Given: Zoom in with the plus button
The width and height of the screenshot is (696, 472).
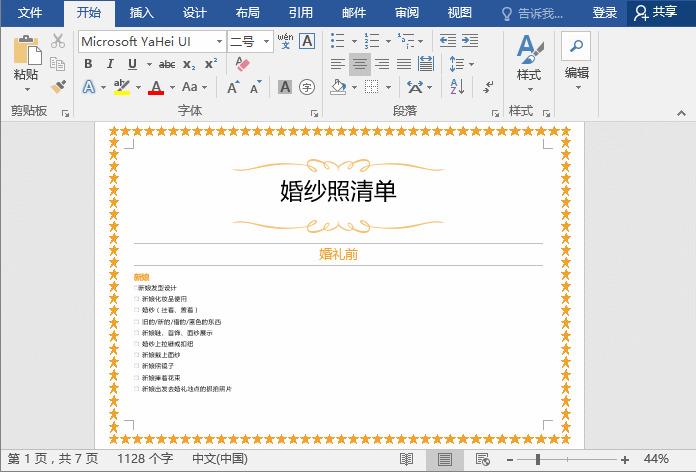Looking at the screenshot, I should point(625,460).
